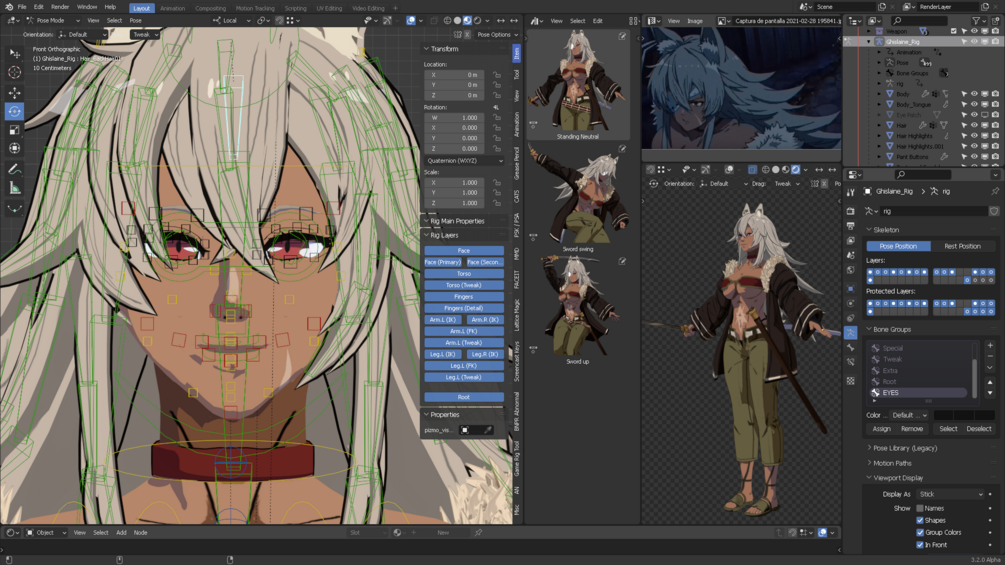Open the Display As Stick dropdown
Screen dimensions: 1005x565
point(950,494)
